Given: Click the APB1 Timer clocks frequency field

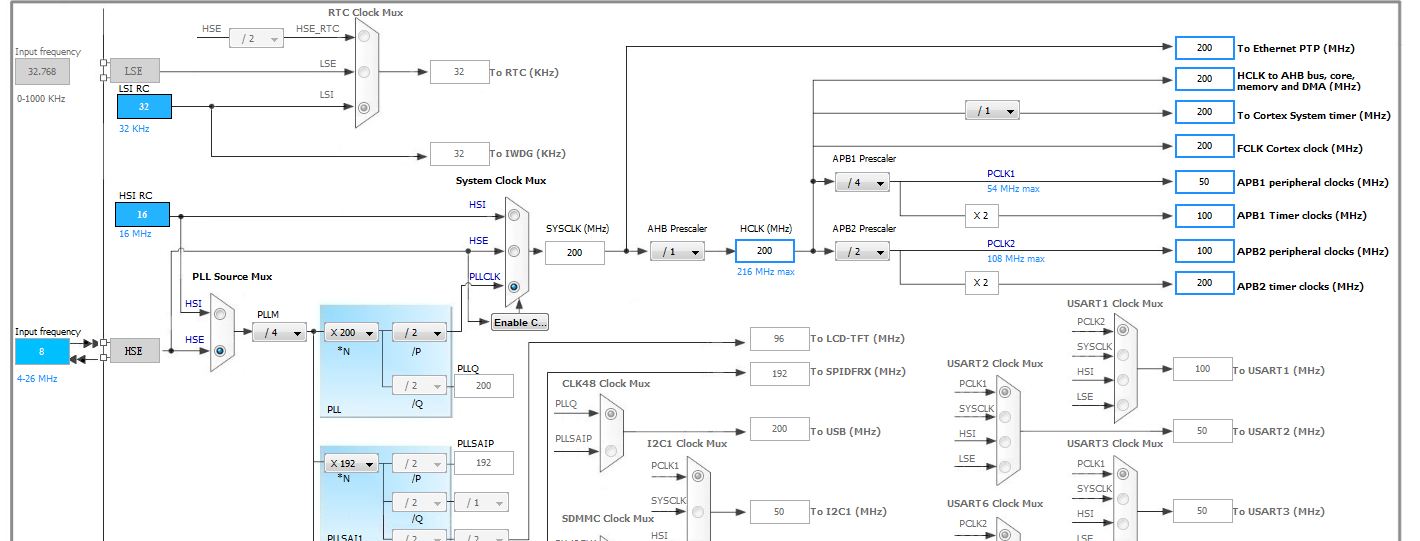Looking at the screenshot, I should (1204, 215).
